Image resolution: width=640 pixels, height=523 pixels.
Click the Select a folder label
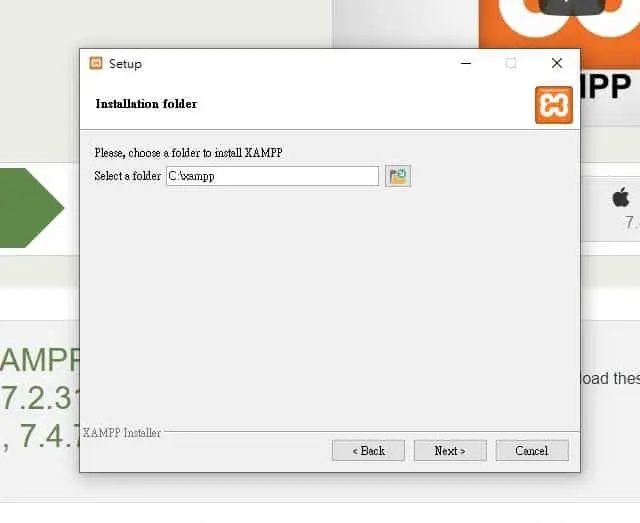coord(127,176)
